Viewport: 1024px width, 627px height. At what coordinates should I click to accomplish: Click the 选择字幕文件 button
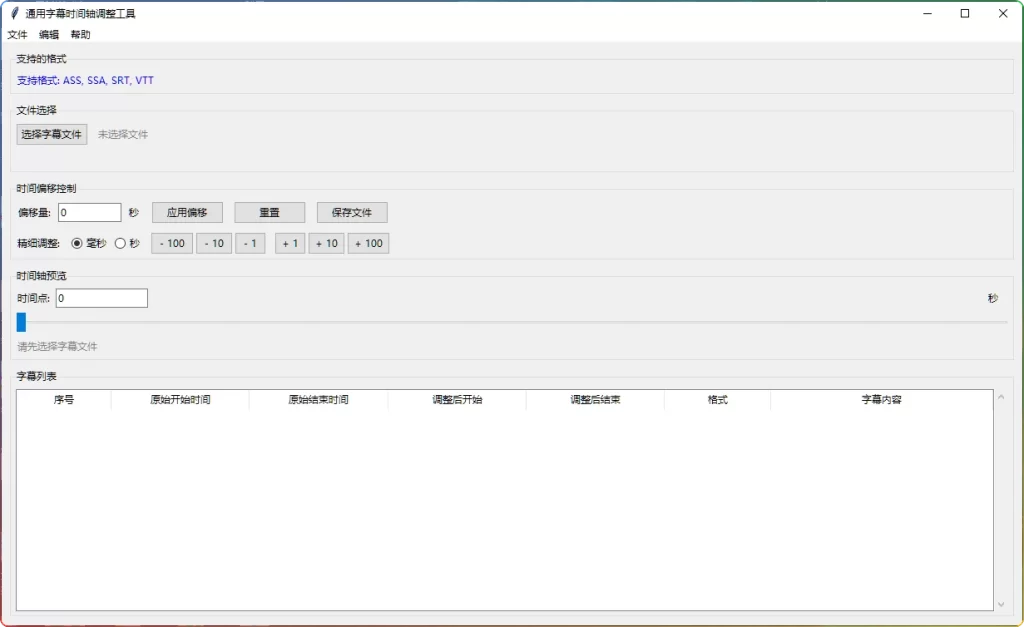(x=51, y=133)
